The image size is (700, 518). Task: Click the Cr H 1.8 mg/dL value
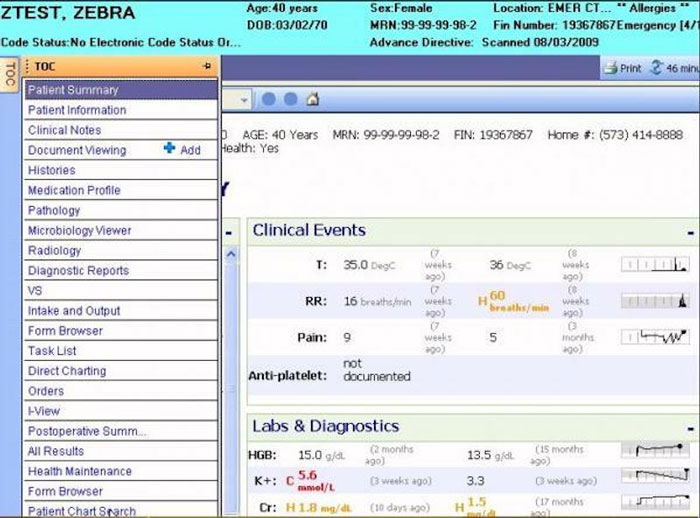(319, 508)
